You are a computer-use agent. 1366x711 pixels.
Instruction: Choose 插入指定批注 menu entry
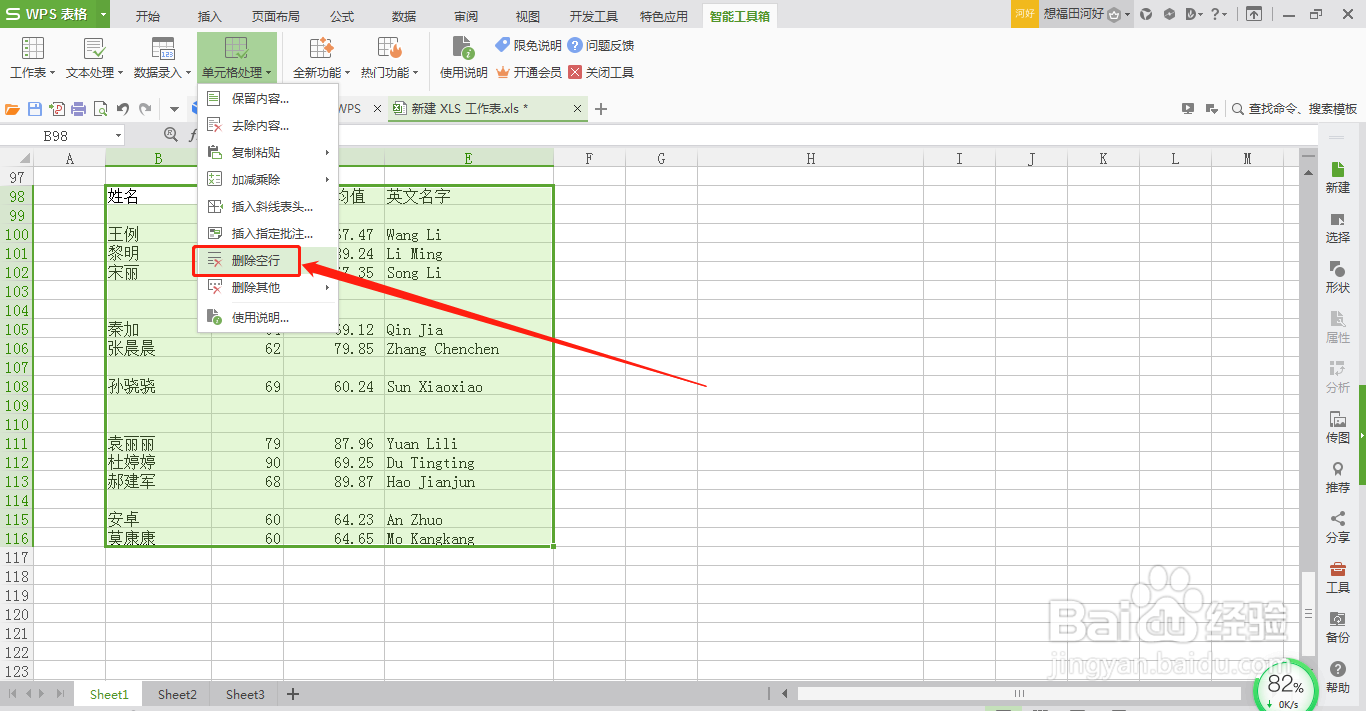268,233
